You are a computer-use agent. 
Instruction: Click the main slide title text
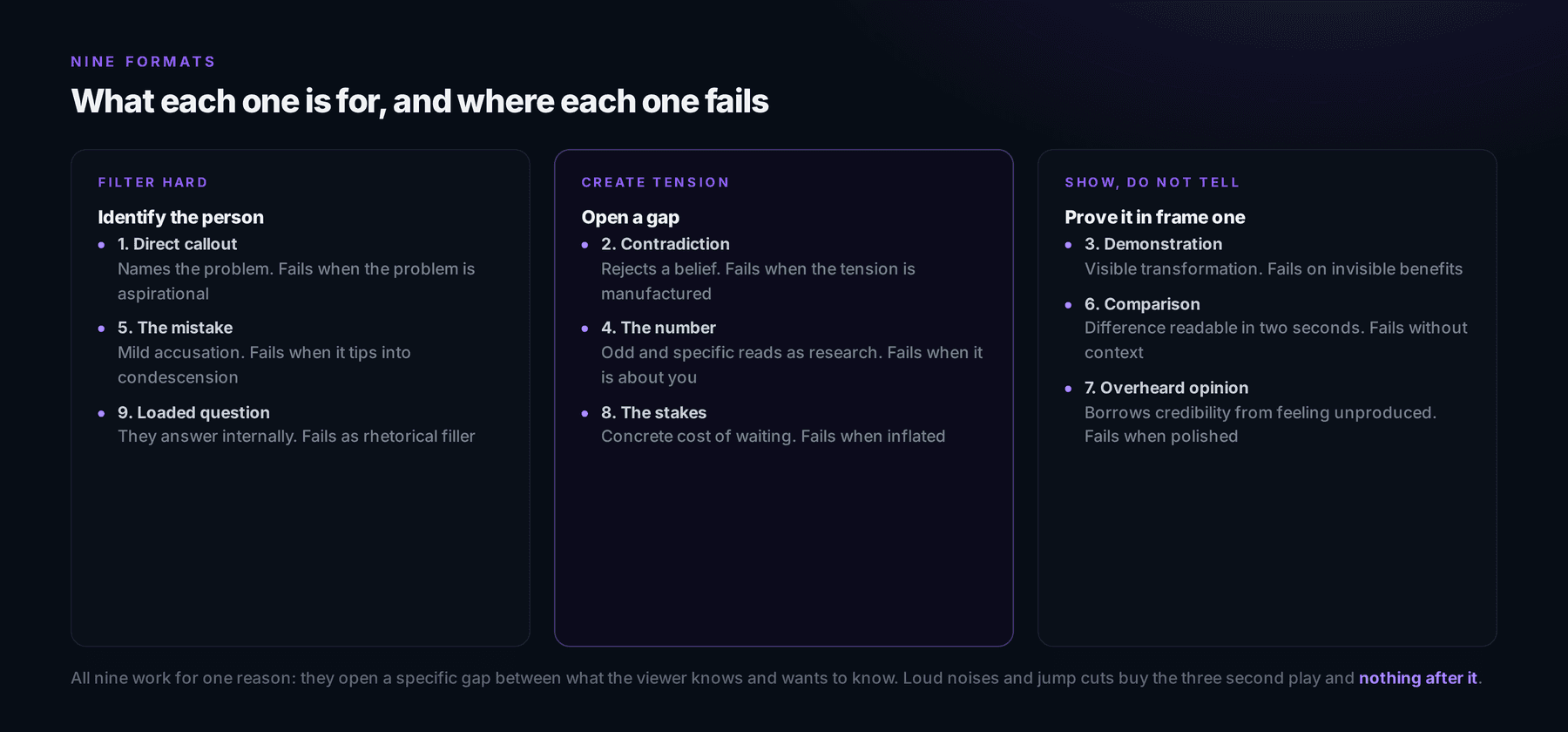(420, 101)
